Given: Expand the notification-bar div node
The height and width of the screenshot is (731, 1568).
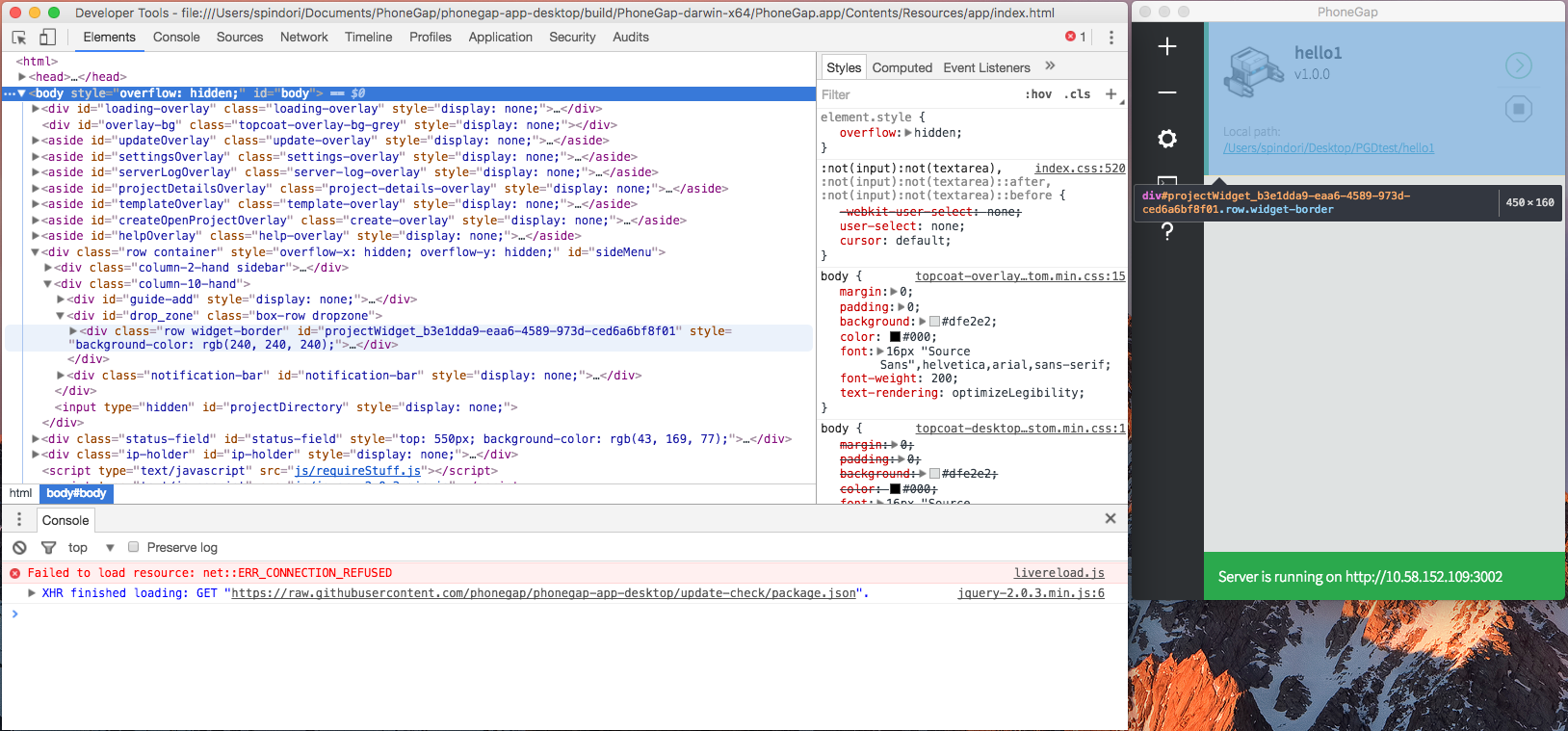Looking at the screenshot, I should point(61,376).
